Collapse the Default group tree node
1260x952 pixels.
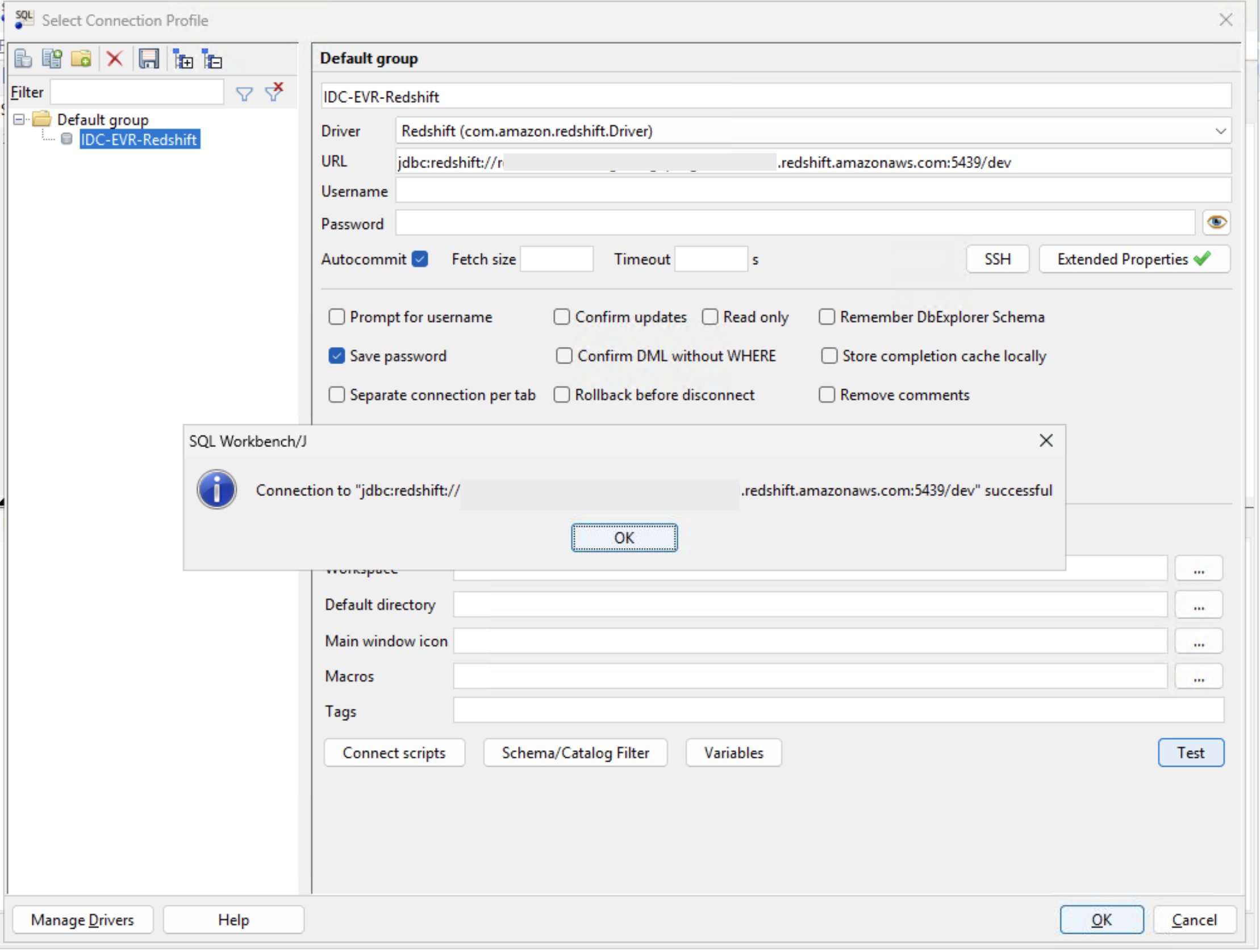(x=19, y=119)
